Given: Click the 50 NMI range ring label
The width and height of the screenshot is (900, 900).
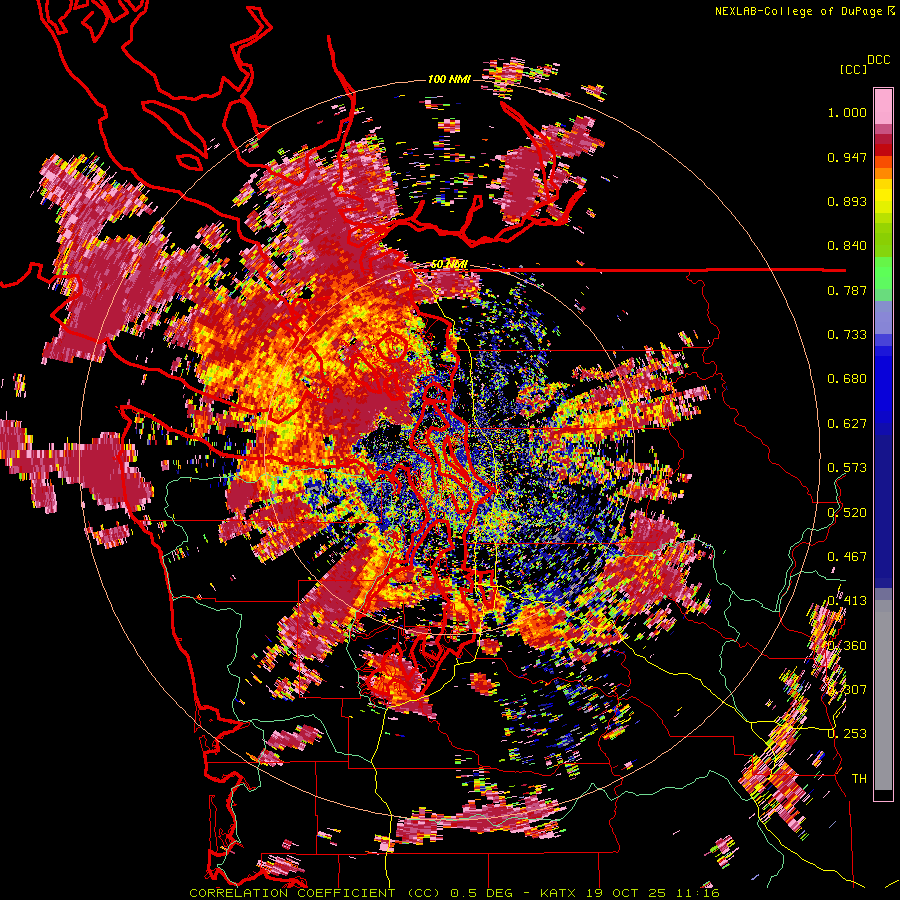Looking at the screenshot, I should coord(449,265).
